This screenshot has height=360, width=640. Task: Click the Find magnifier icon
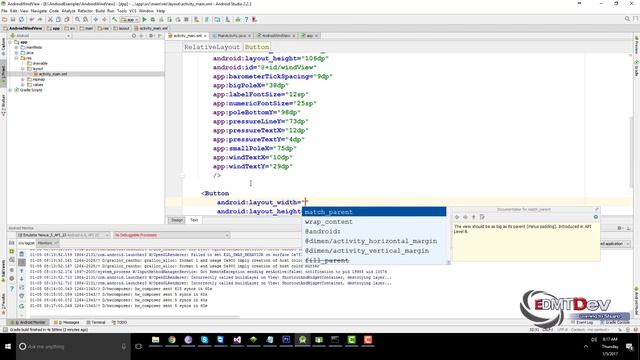(77, 20)
